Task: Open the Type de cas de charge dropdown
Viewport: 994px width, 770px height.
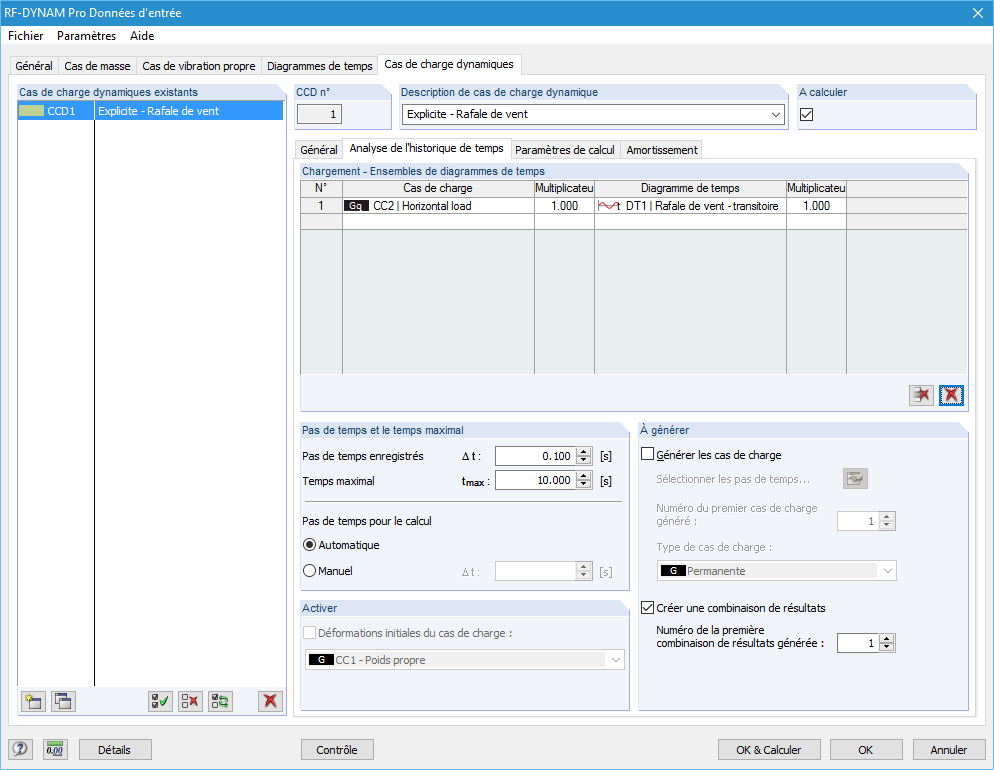Action: [x=888, y=571]
